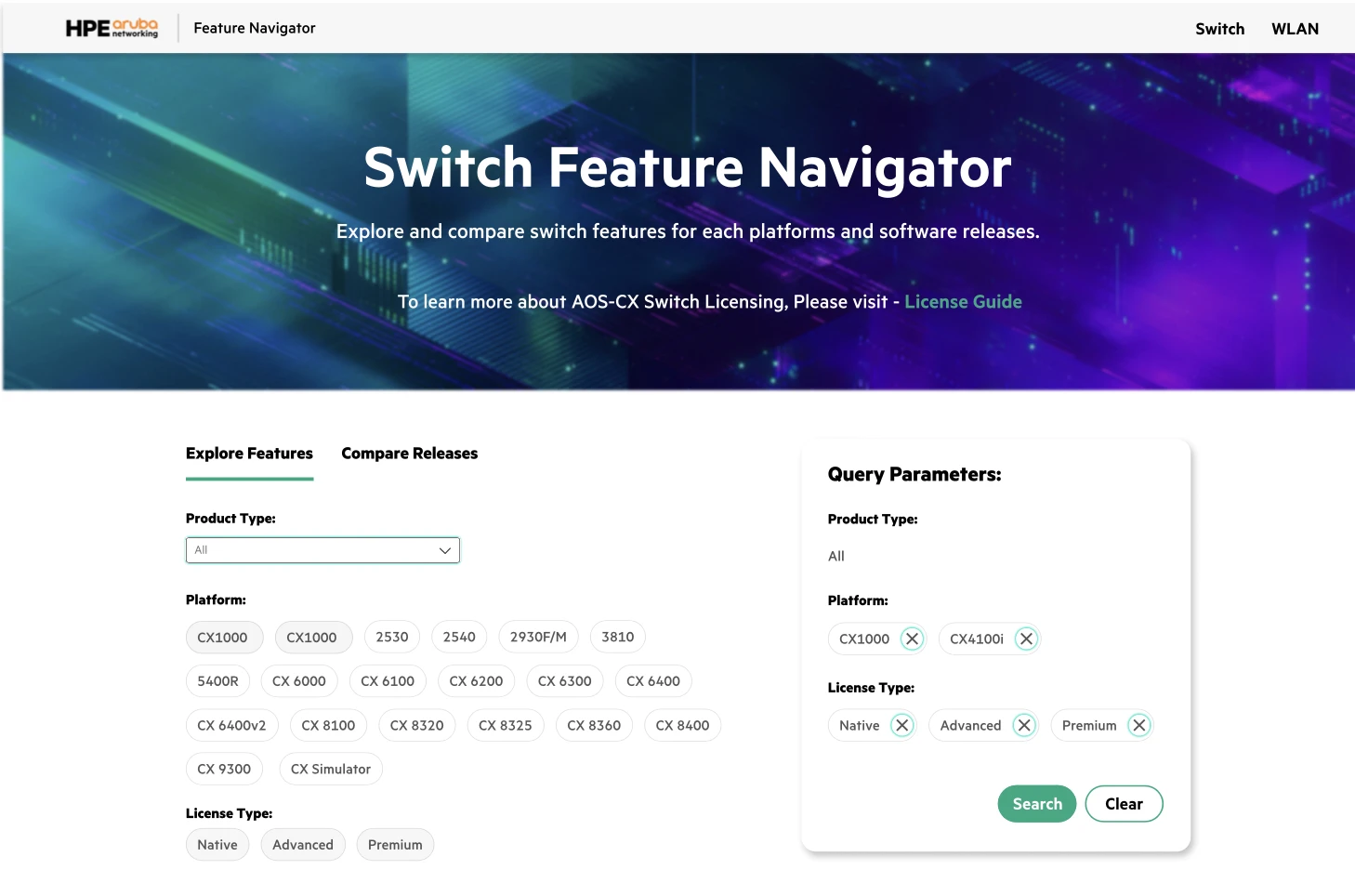
Task: Select the CX 8320 platform chip
Action: pyautogui.click(x=416, y=725)
